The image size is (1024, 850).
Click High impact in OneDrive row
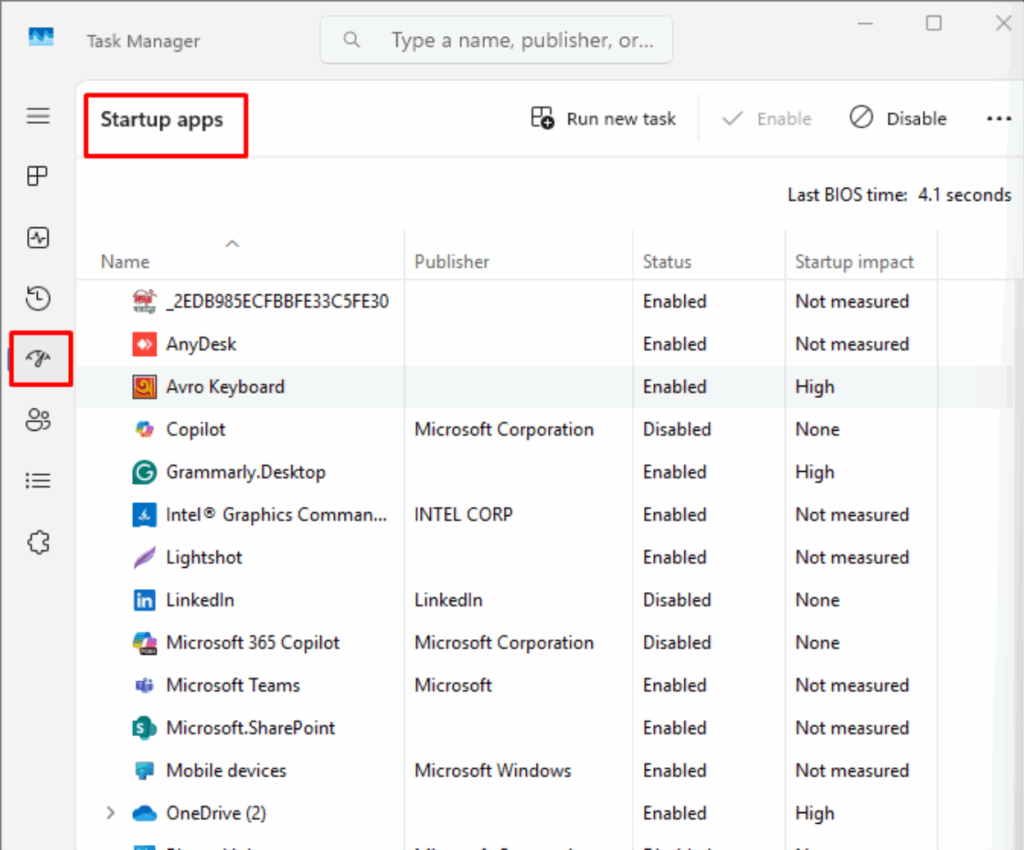pyautogui.click(x=814, y=813)
